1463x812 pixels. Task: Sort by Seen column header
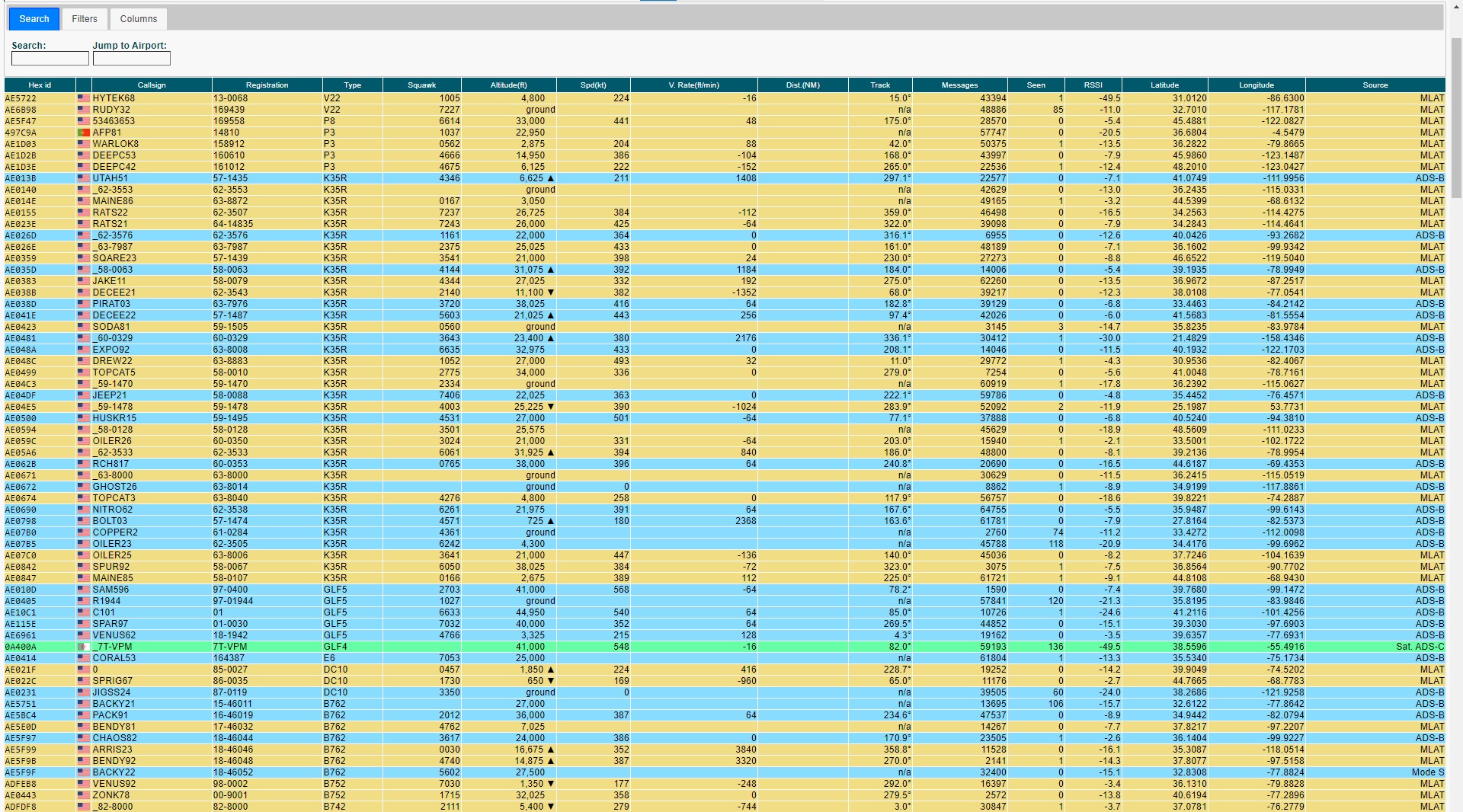[x=1036, y=85]
